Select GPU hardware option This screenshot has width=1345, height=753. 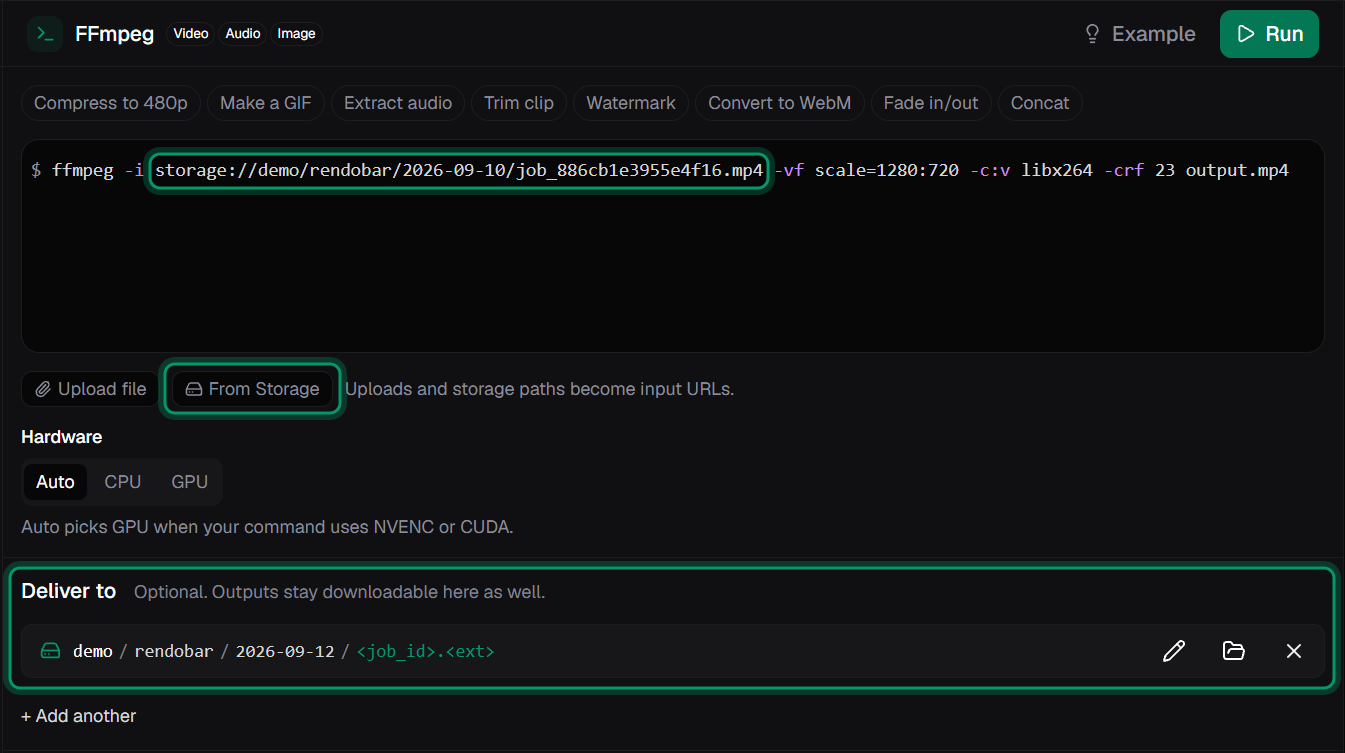[190, 482]
